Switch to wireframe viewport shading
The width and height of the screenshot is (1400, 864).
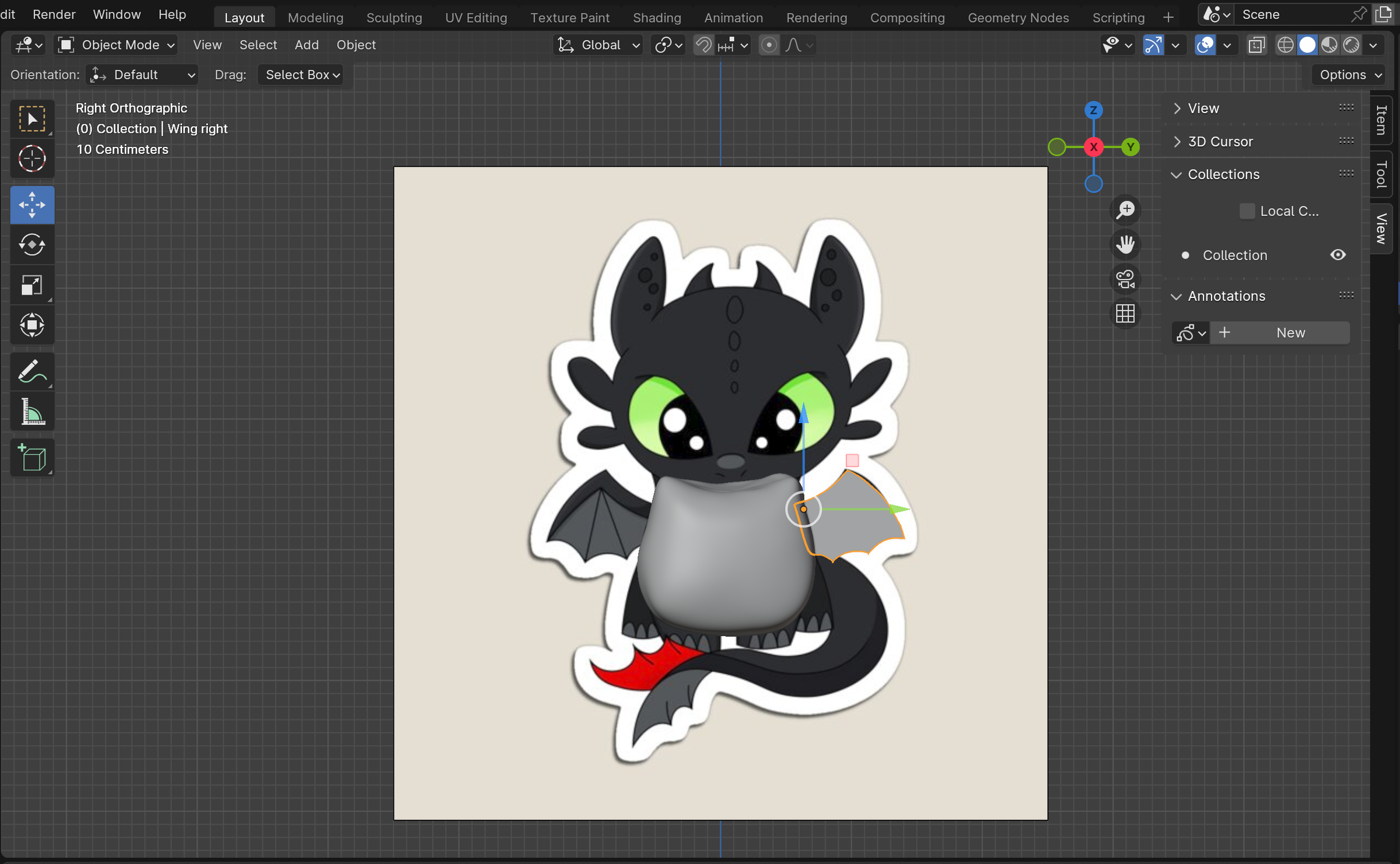(x=1285, y=45)
